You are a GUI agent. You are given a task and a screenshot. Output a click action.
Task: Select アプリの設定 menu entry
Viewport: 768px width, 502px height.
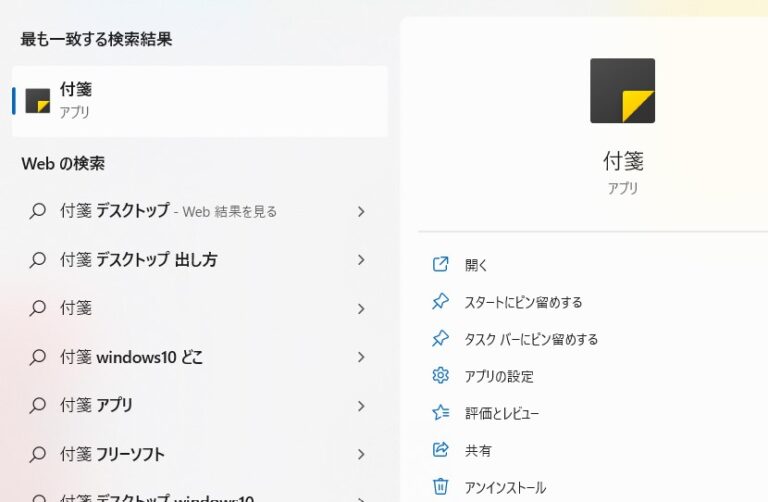pos(499,376)
